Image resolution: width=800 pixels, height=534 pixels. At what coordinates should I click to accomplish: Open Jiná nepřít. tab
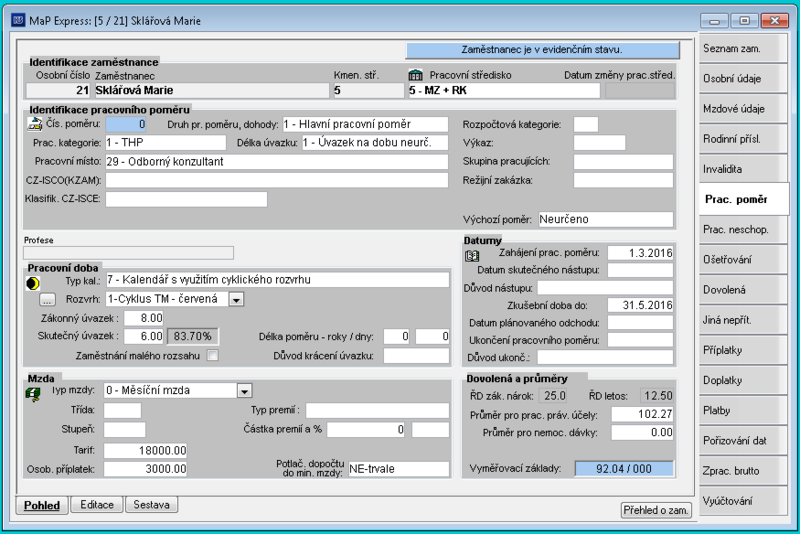(743, 320)
